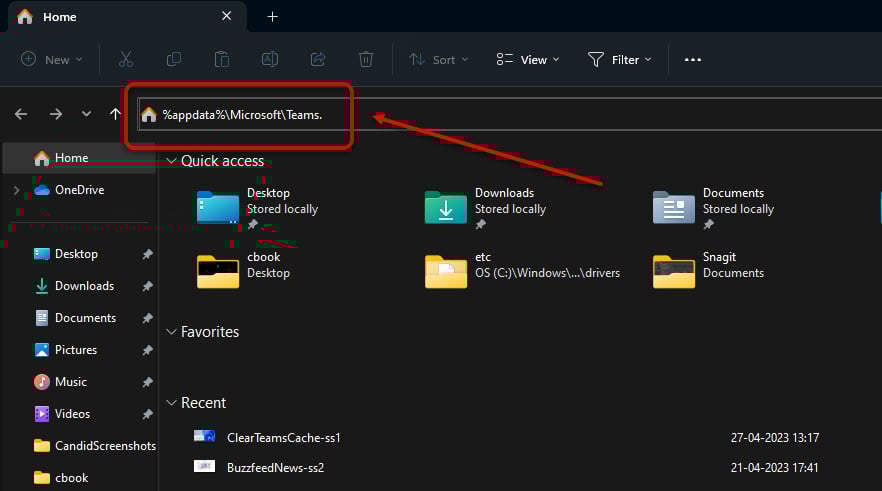Click the Cut scissors icon
Screen dimensions: 882x491
pyautogui.click(x=125, y=59)
